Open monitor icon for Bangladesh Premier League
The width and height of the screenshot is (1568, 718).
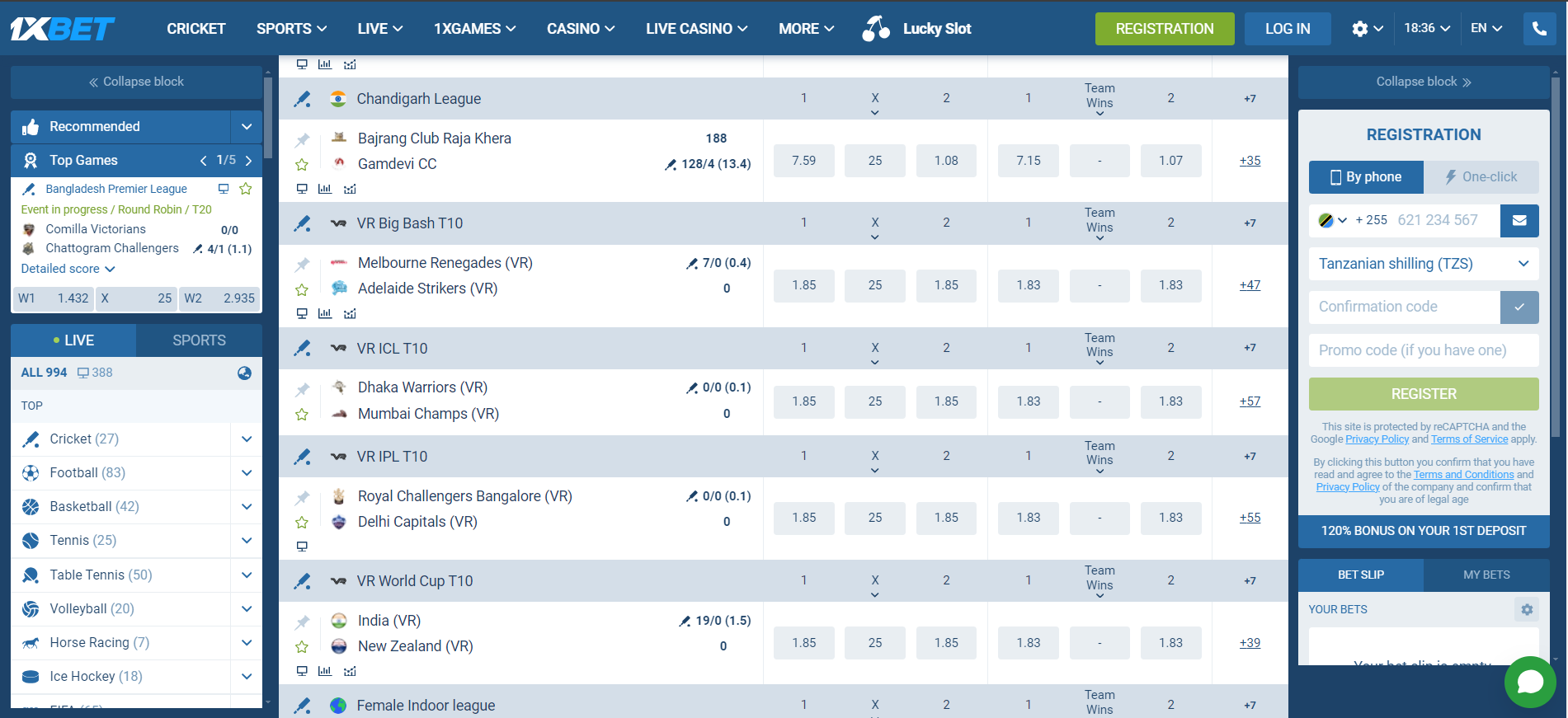coord(224,189)
